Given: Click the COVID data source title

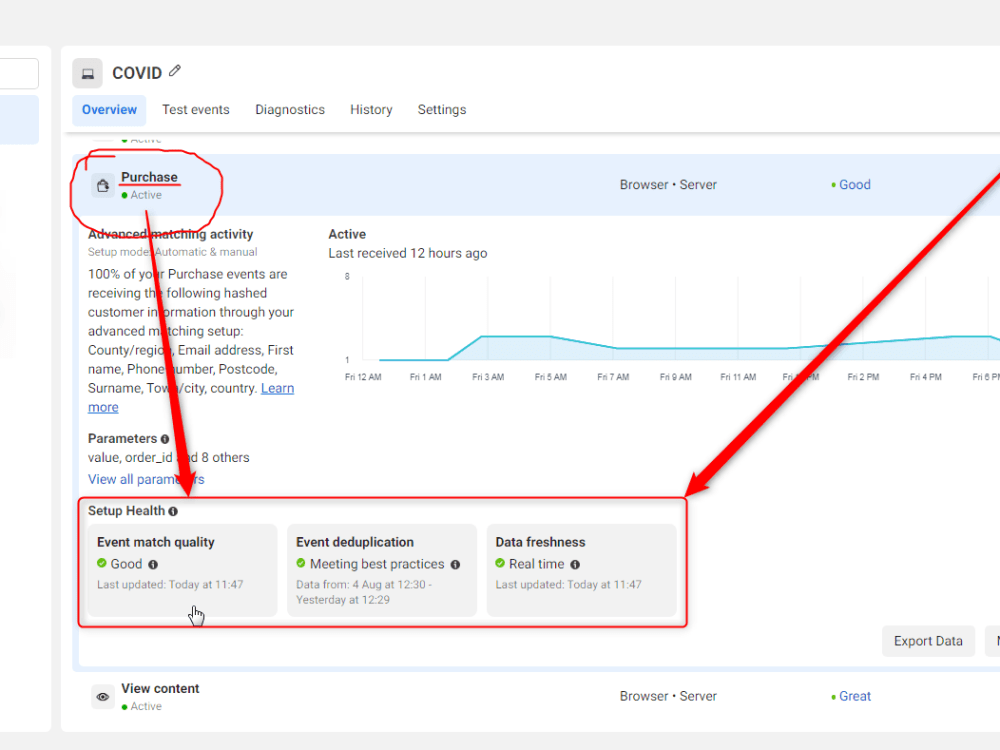Looking at the screenshot, I should coord(137,73).
